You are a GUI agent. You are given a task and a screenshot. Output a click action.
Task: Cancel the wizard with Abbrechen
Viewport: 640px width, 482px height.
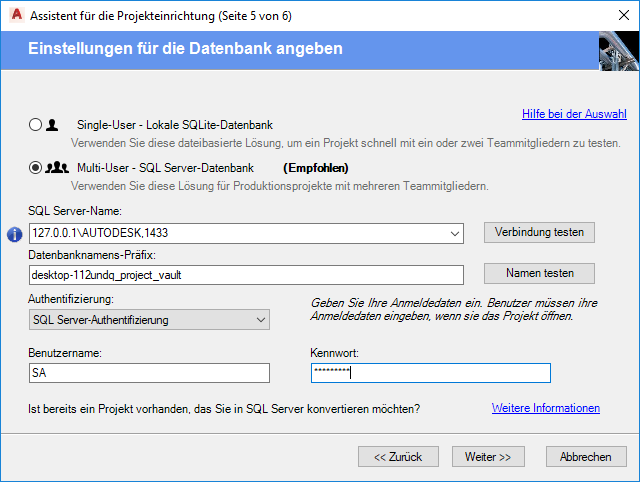click(x=586, y=456)
